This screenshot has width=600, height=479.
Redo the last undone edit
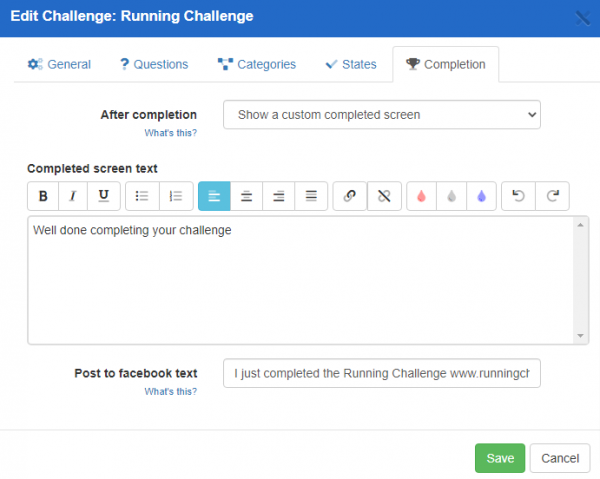tap(552, 196)
